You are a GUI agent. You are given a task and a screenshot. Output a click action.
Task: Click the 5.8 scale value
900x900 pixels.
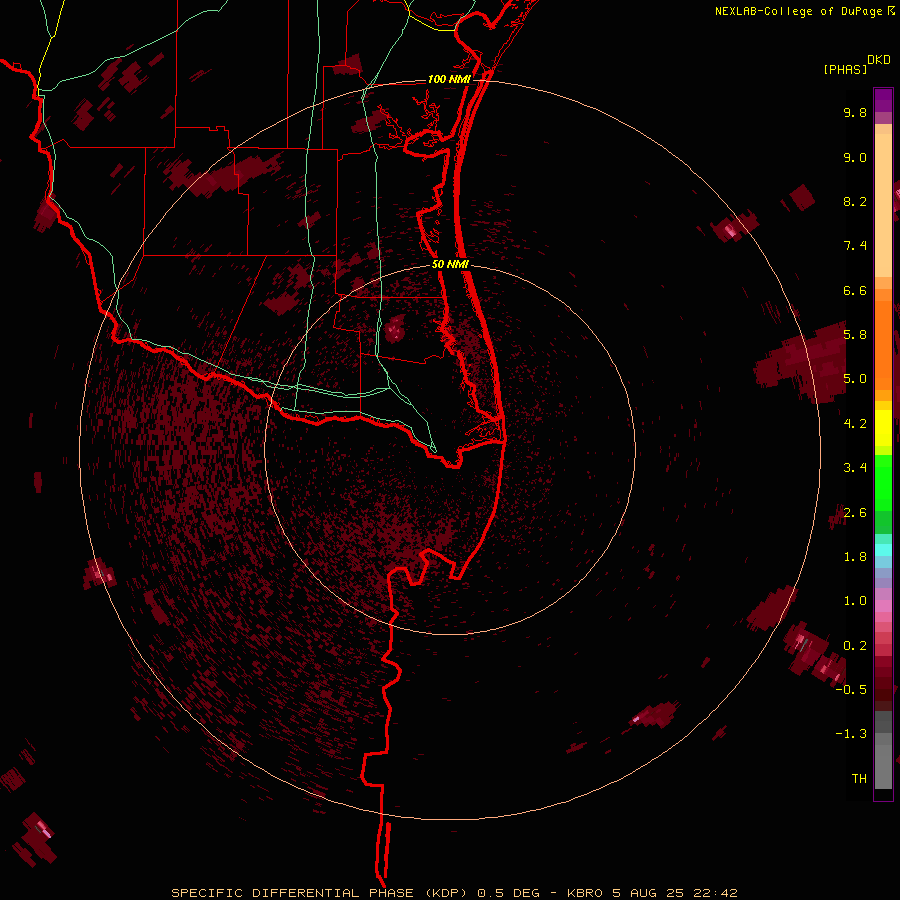[855, 335]
